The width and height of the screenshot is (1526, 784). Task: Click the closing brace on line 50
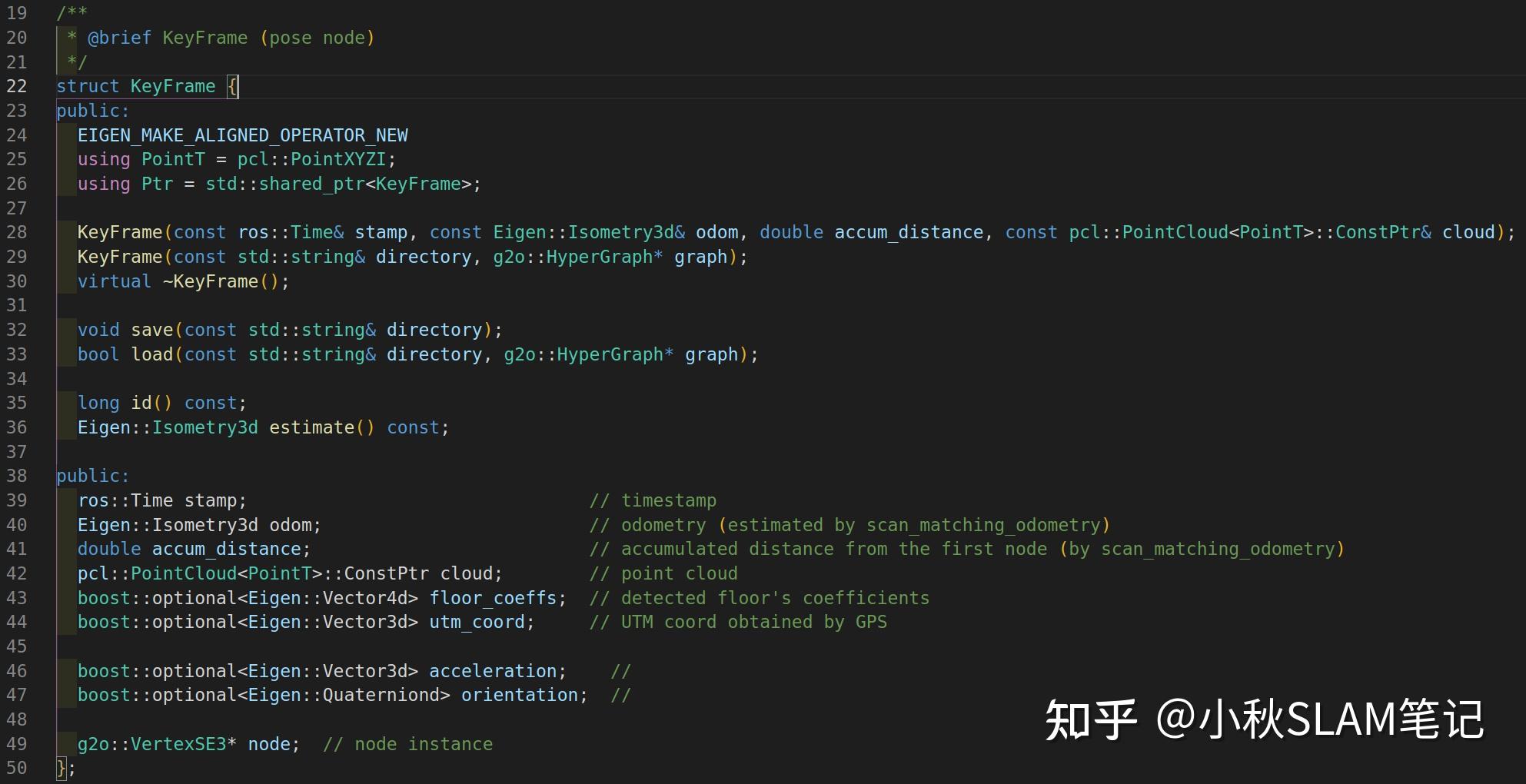61,767
